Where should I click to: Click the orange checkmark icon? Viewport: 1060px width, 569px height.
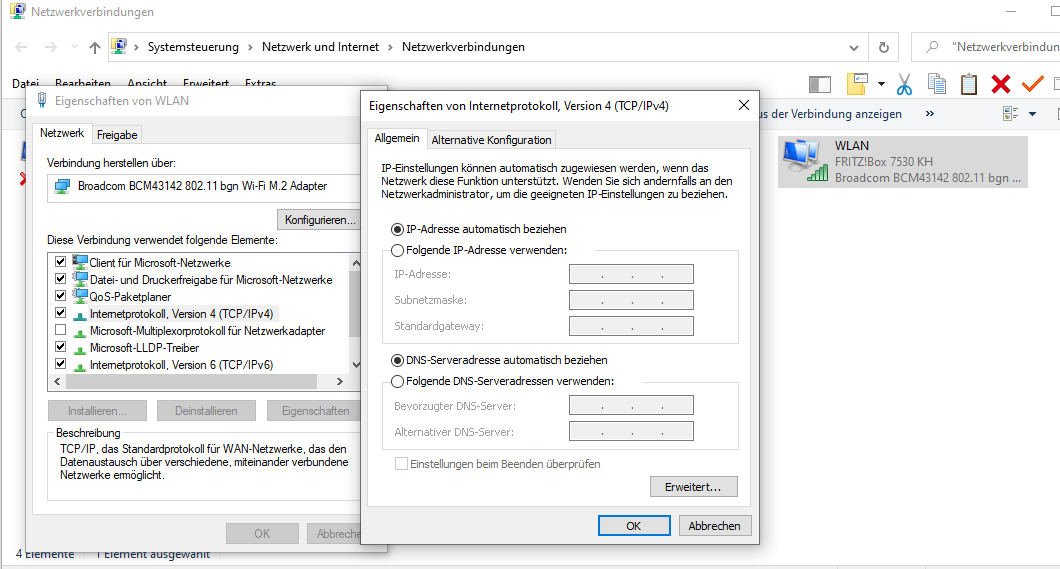click(x=1033, y=84)
